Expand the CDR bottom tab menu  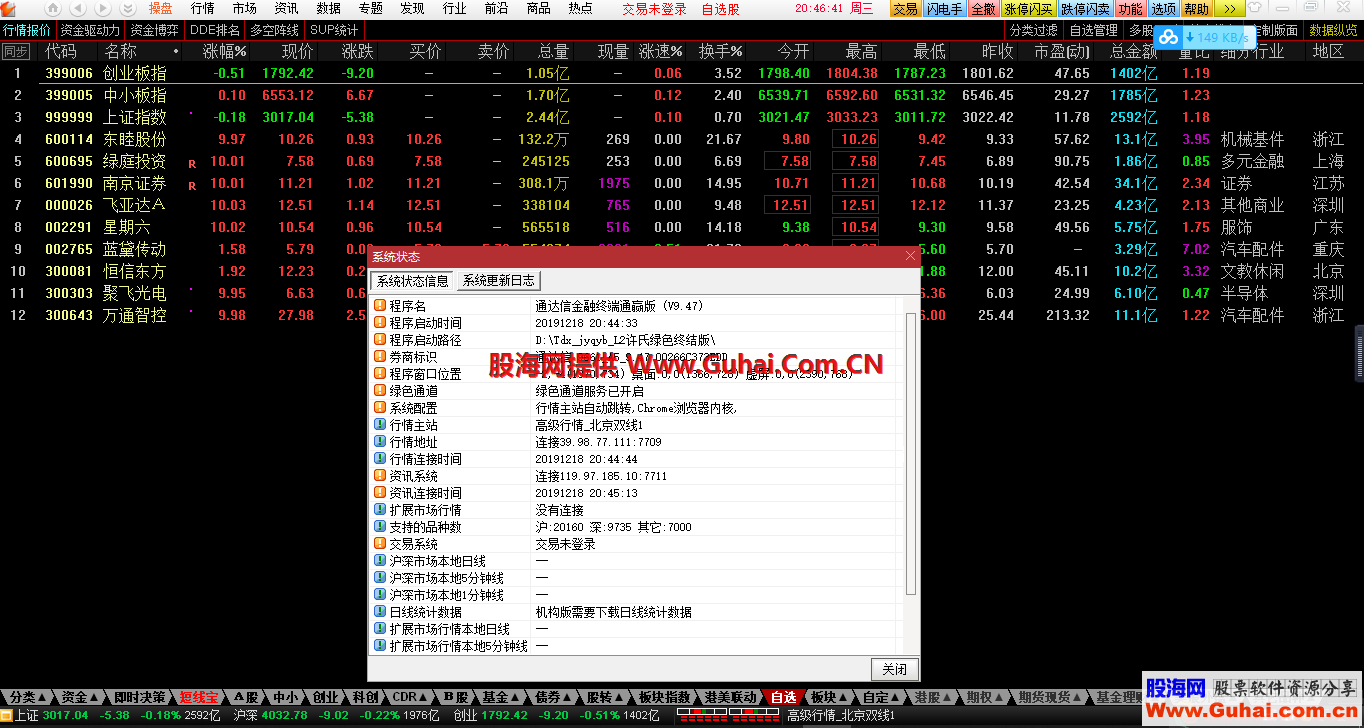(x=410, y=697)
